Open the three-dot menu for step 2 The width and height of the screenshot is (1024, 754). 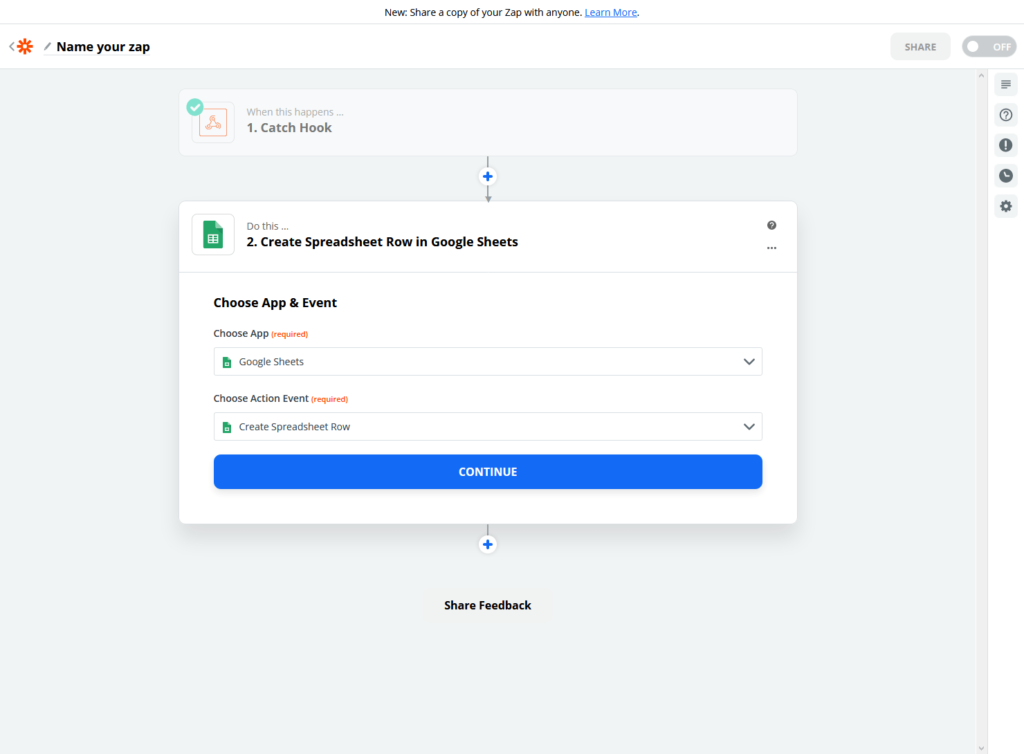tap(771, 248)
